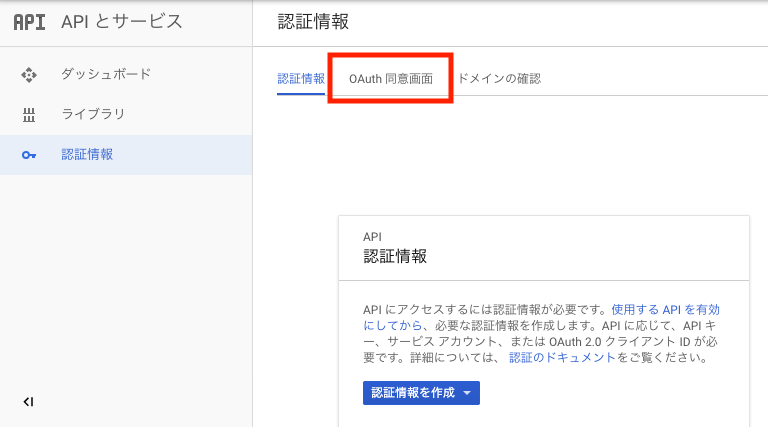Image resolution: width=768 pixels, height=427 pixels.
Task: Click the Library icon in sidebar
Action: pos(29,115)
